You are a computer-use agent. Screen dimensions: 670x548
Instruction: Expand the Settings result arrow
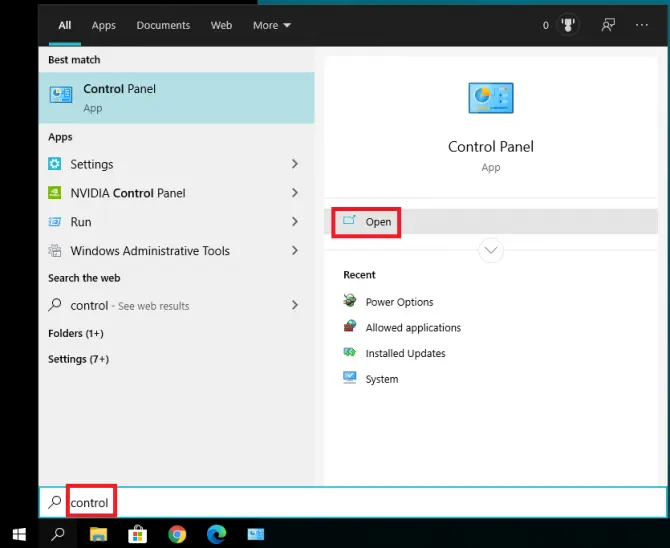click(x=295, y=164)
